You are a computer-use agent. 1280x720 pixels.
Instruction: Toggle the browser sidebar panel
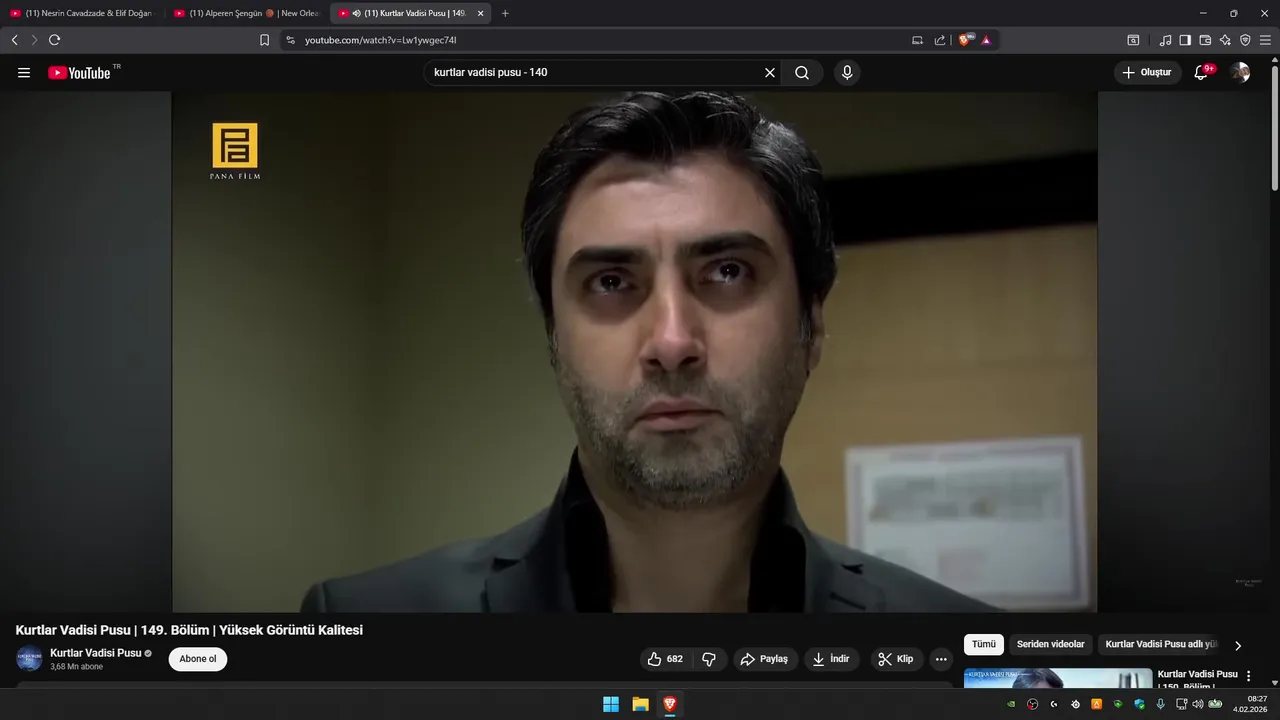(x=1185, y=40)
